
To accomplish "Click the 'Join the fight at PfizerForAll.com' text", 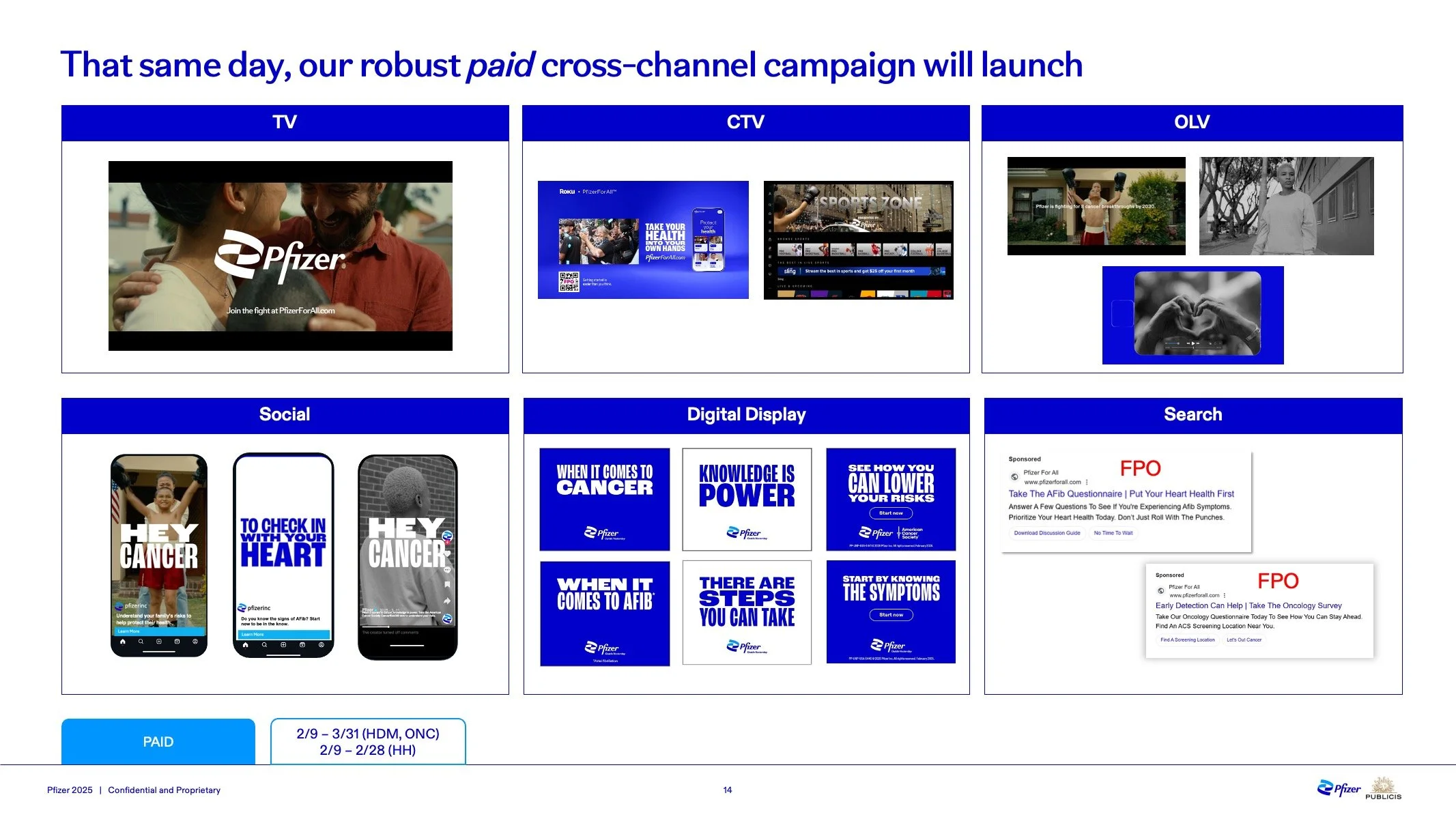I will (x=281, y=311).
